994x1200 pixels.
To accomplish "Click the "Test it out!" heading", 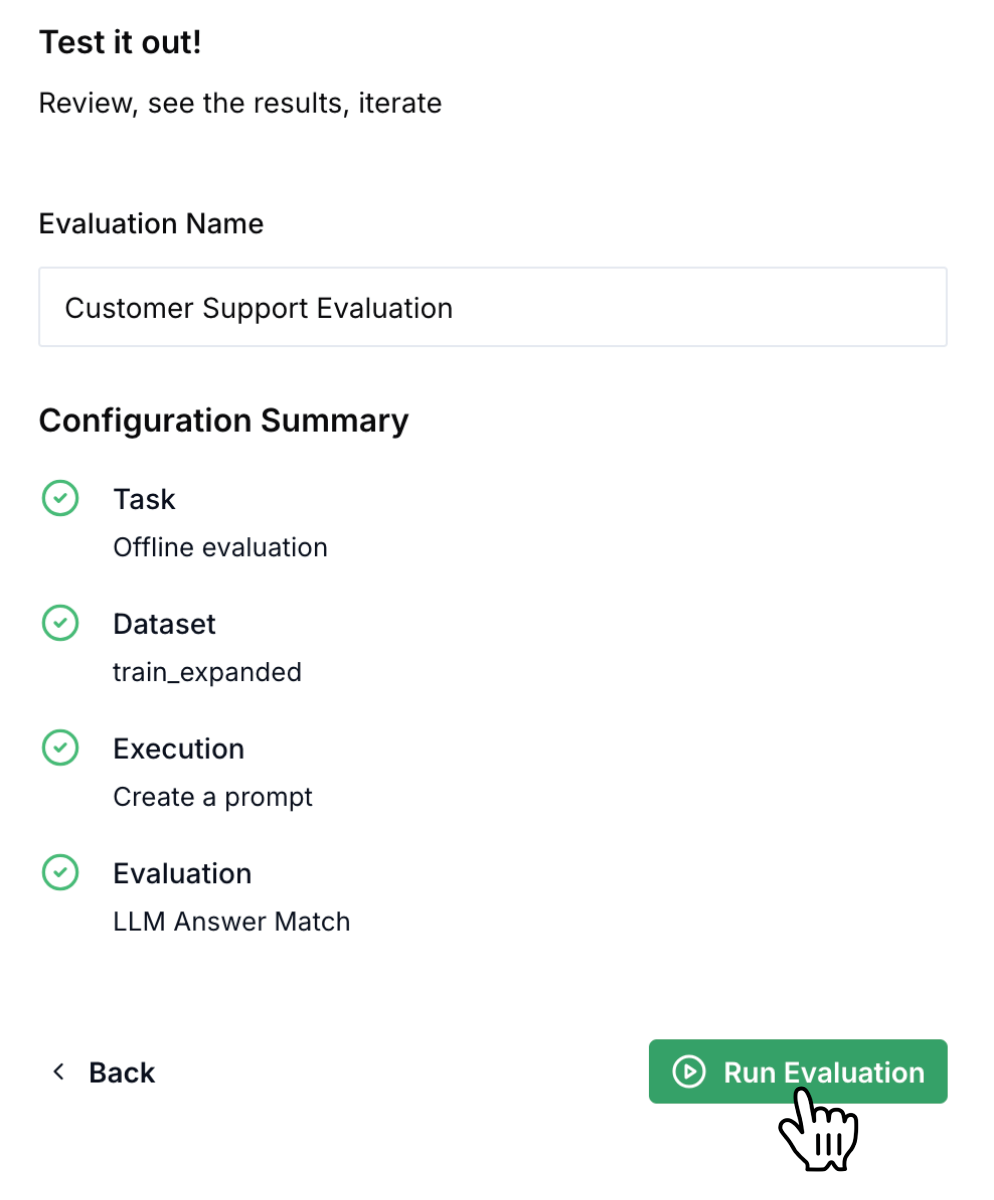I will (120, 43).
